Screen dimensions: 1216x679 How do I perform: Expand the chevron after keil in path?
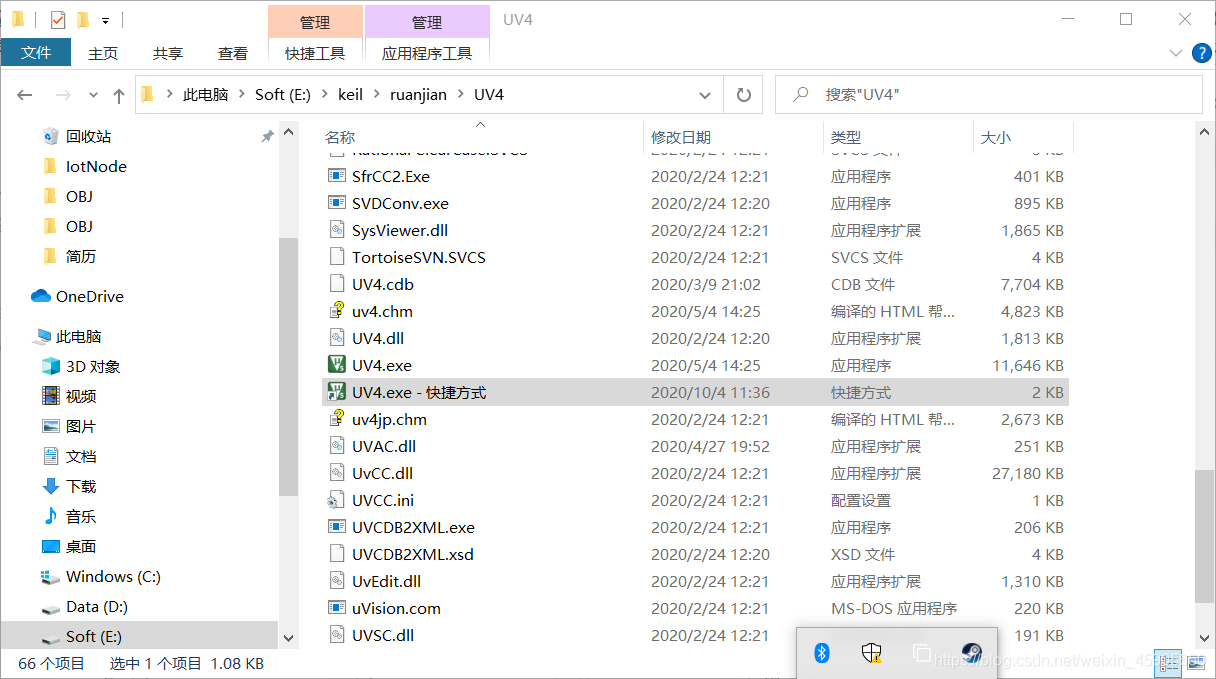click(x=377, y=95)
